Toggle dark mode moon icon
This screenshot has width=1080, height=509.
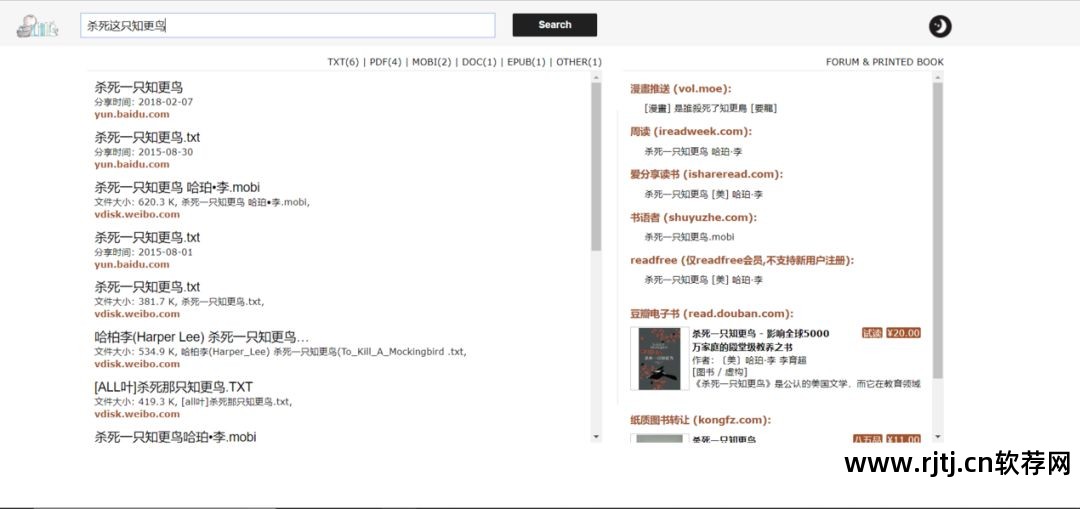(939, 27)
